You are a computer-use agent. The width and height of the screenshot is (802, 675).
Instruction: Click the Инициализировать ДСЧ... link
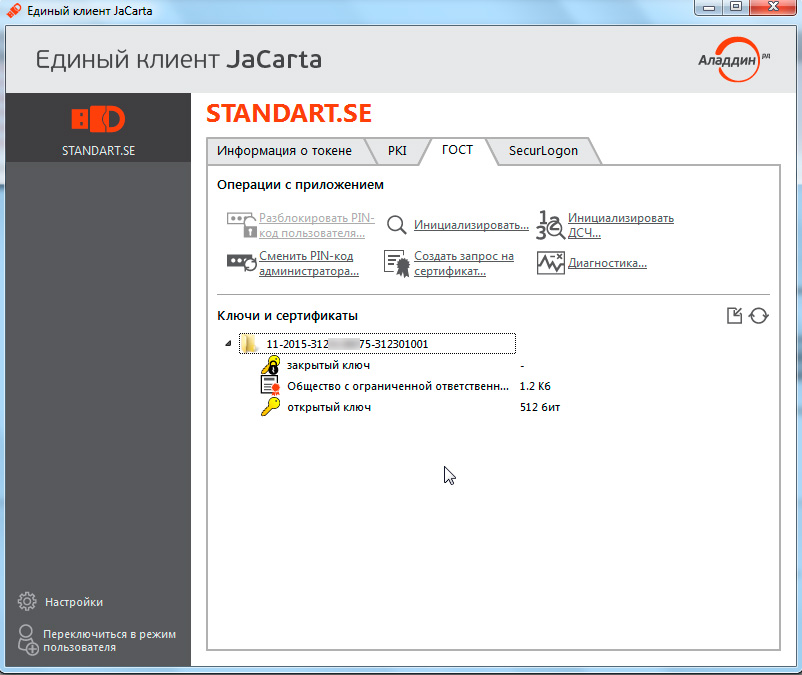pyautogui.click(x=620, y=225)
